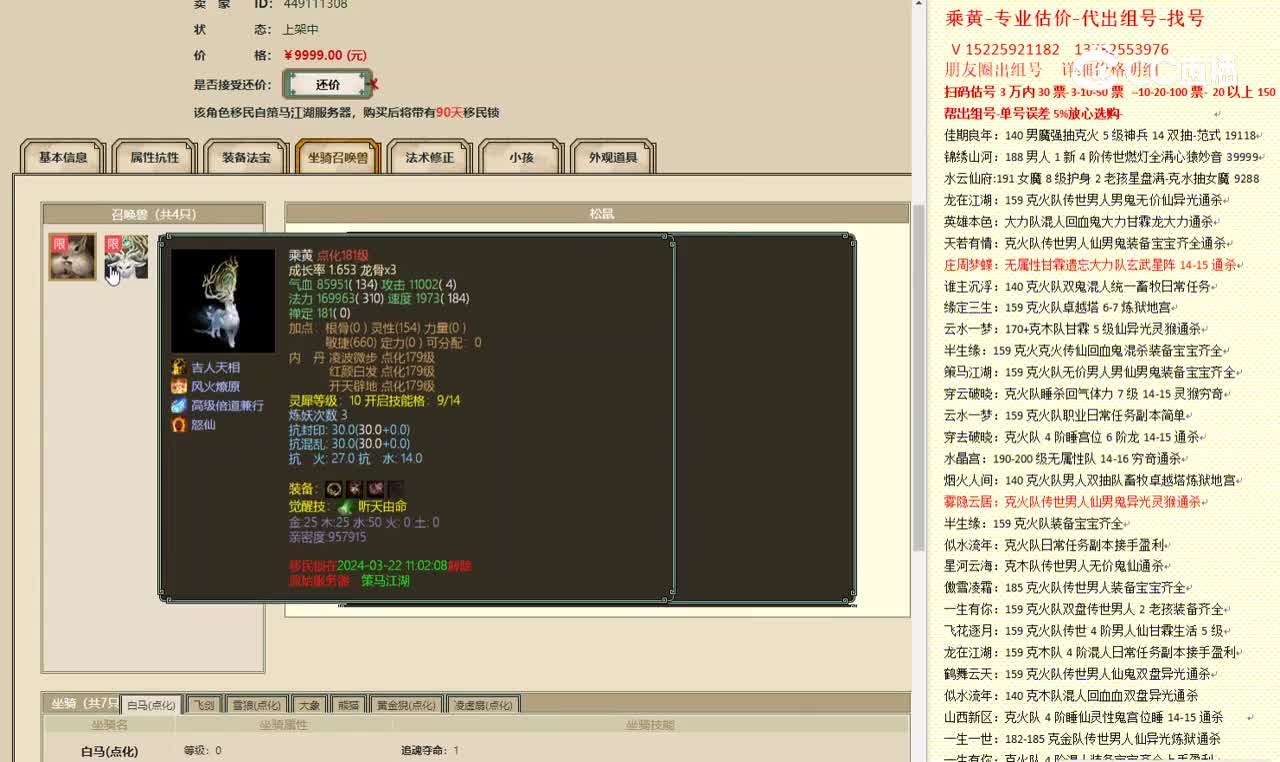The width and height of the screenshot is (1280, 762).
Task: Open the 小孩 tab
Action: coord(521,157)
